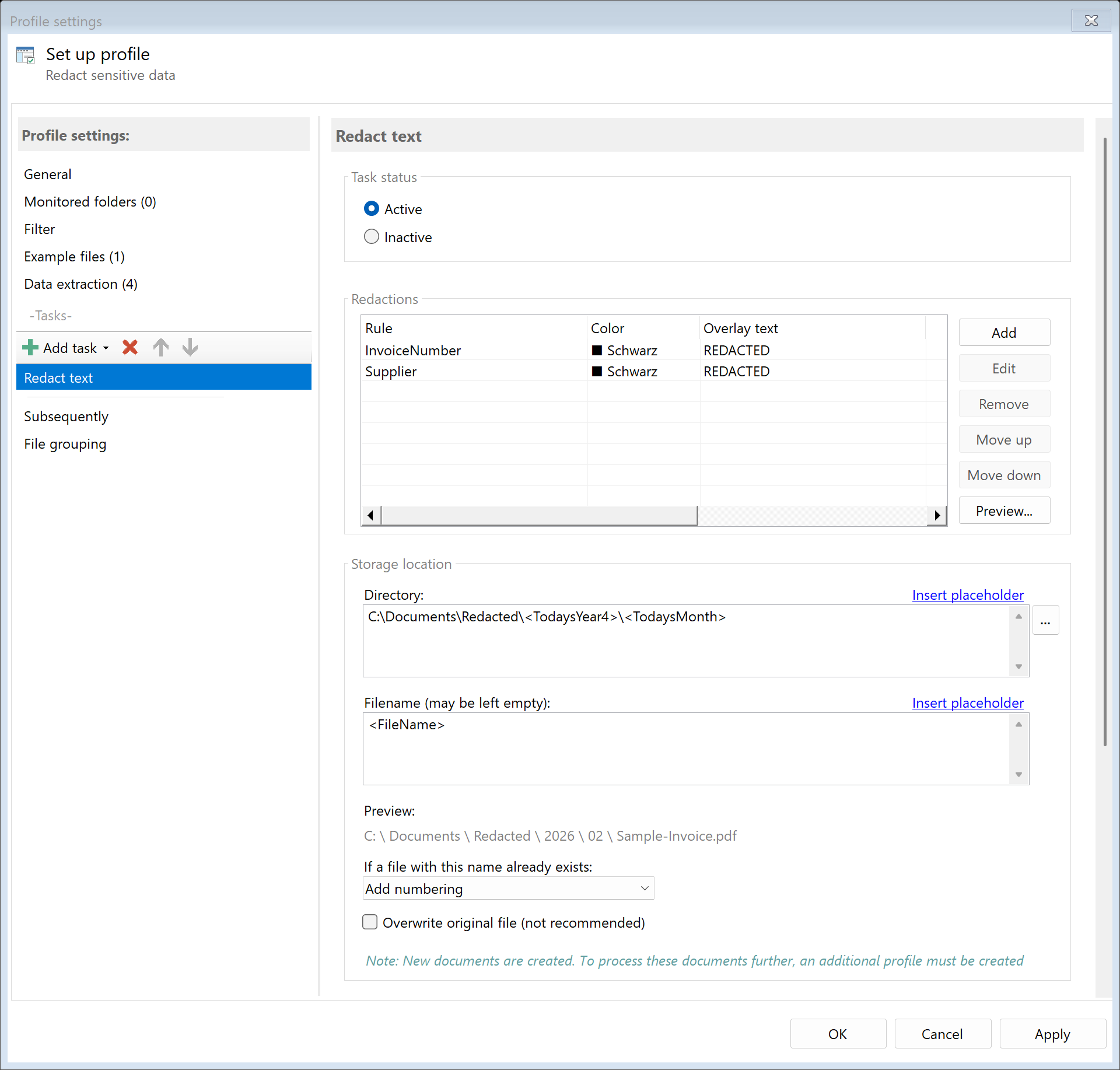
Task: Open Data extraction (4) settings
Action: click(80, 284)
